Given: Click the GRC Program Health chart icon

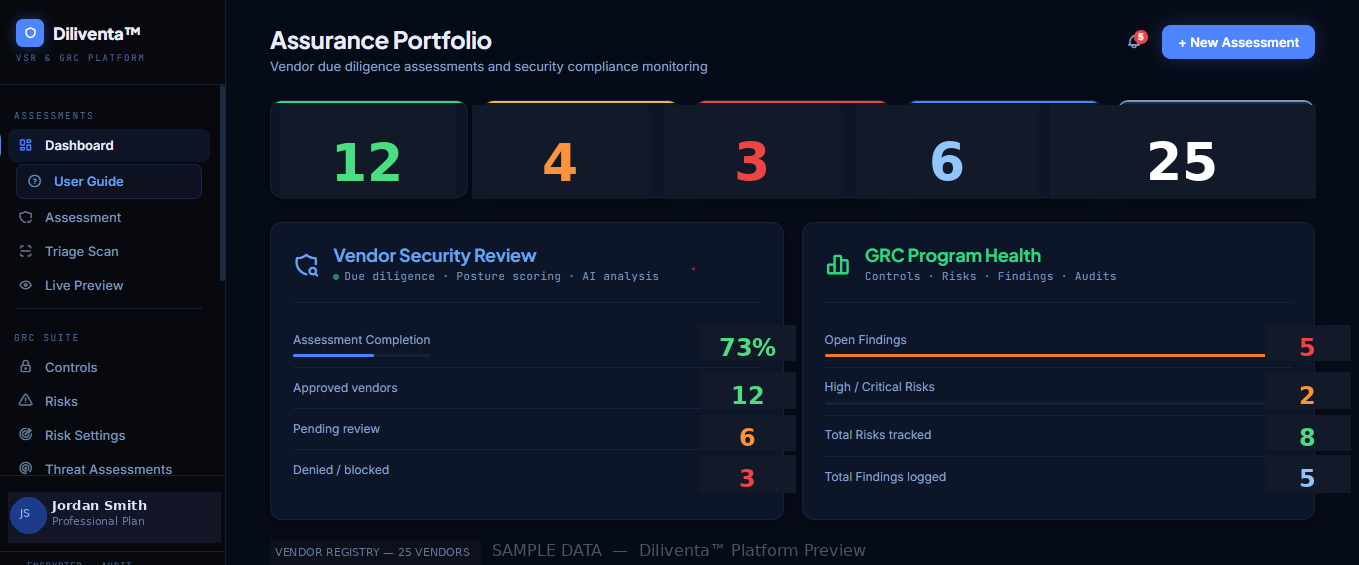Looking at the screenshot, I should point(837,265).
